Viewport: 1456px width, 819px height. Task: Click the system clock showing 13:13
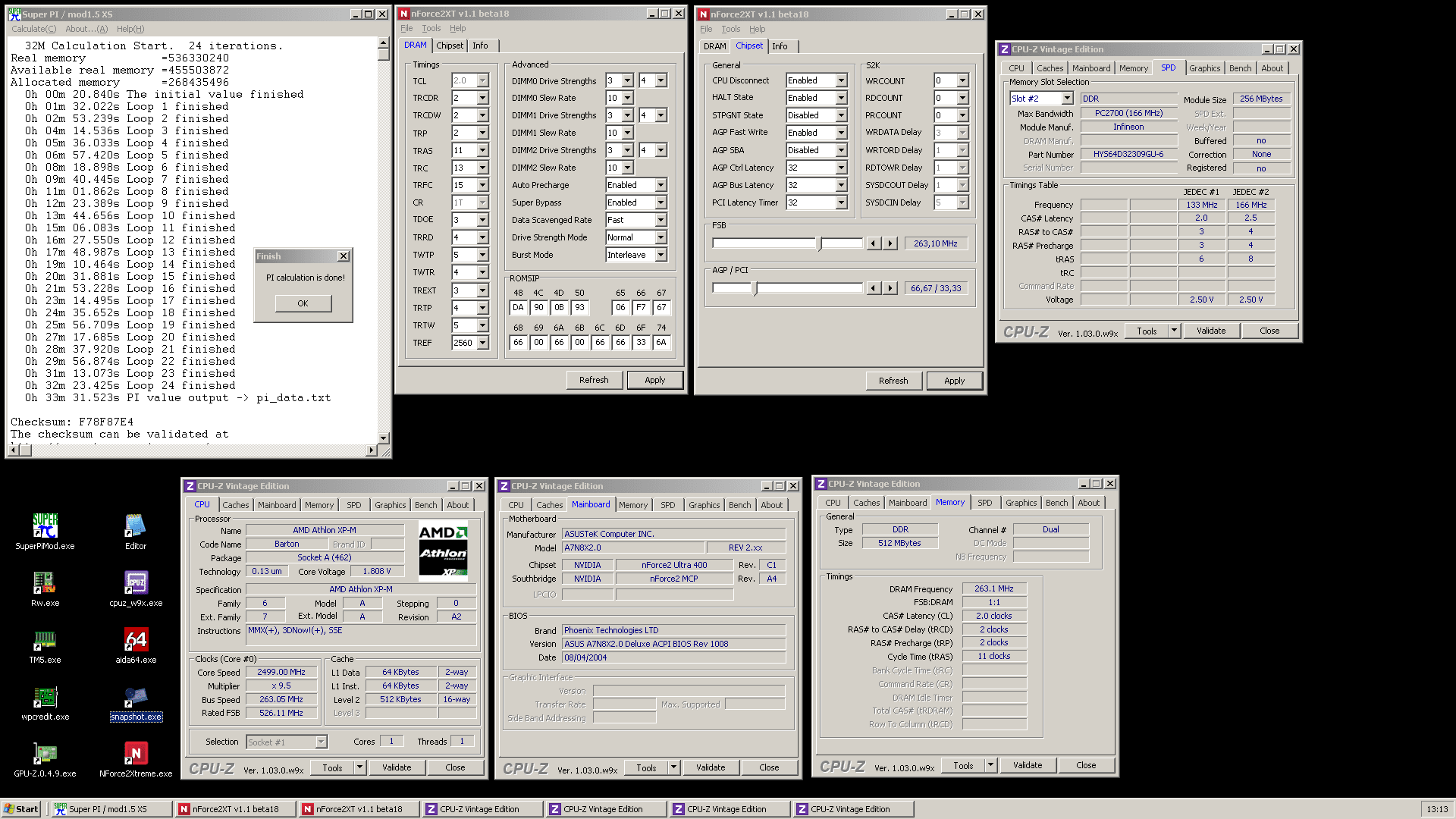click(1437, 809)
